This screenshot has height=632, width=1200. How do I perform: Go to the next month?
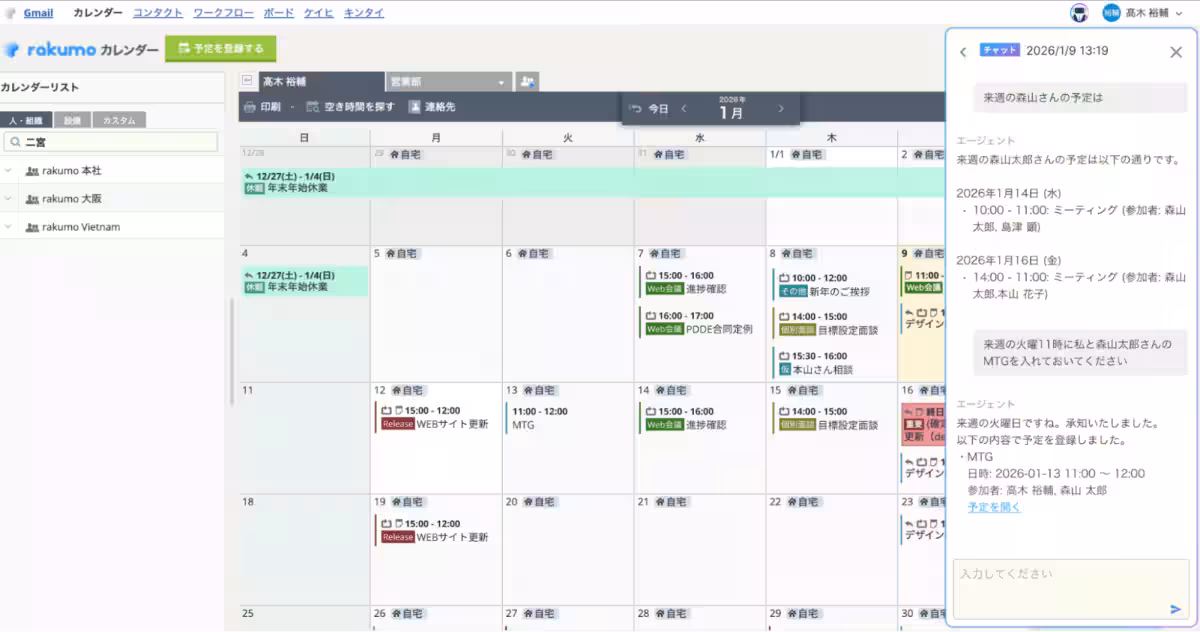(x=781, y=108)
